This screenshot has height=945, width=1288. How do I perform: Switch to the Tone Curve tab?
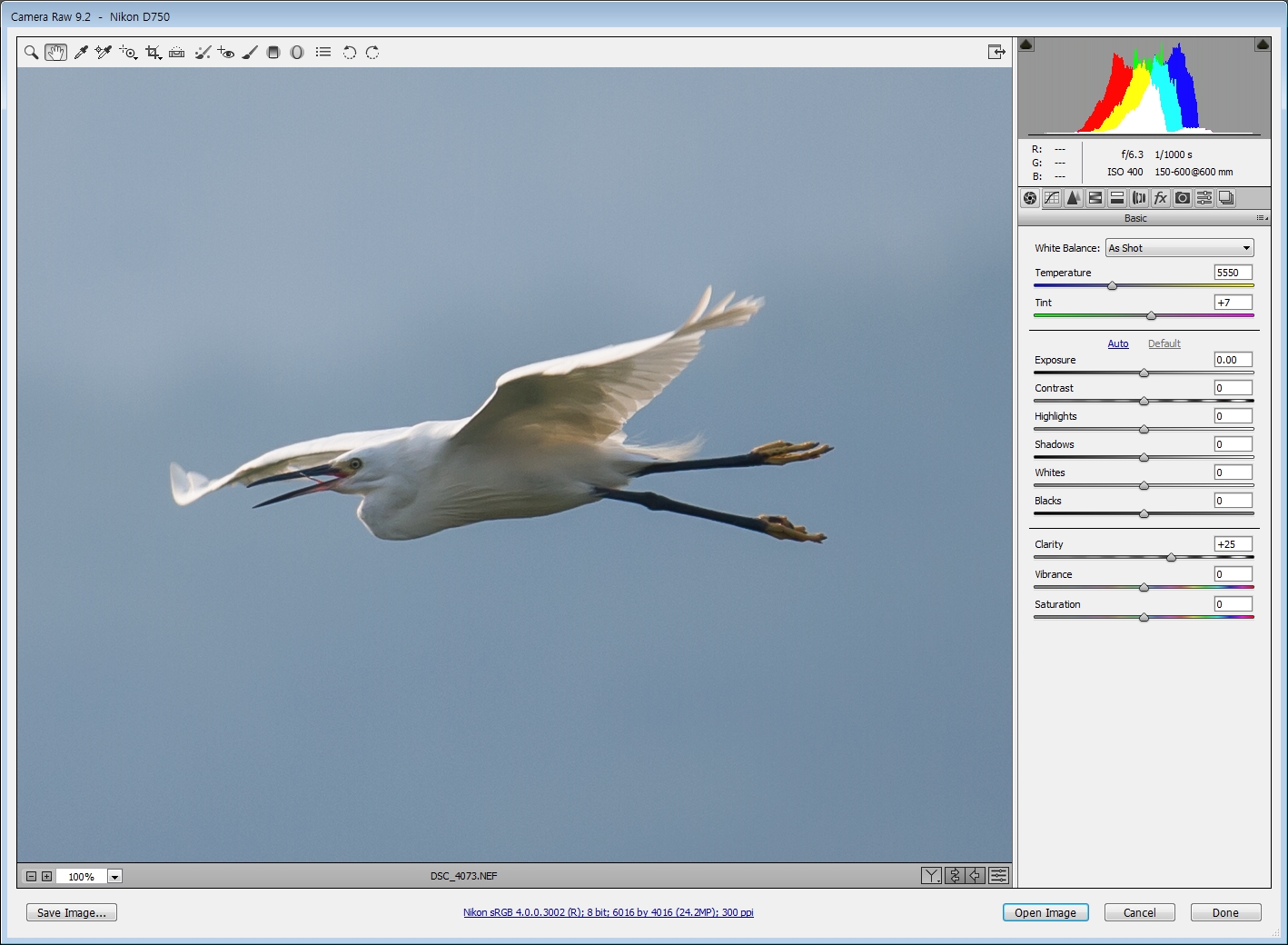[1052, 198]
